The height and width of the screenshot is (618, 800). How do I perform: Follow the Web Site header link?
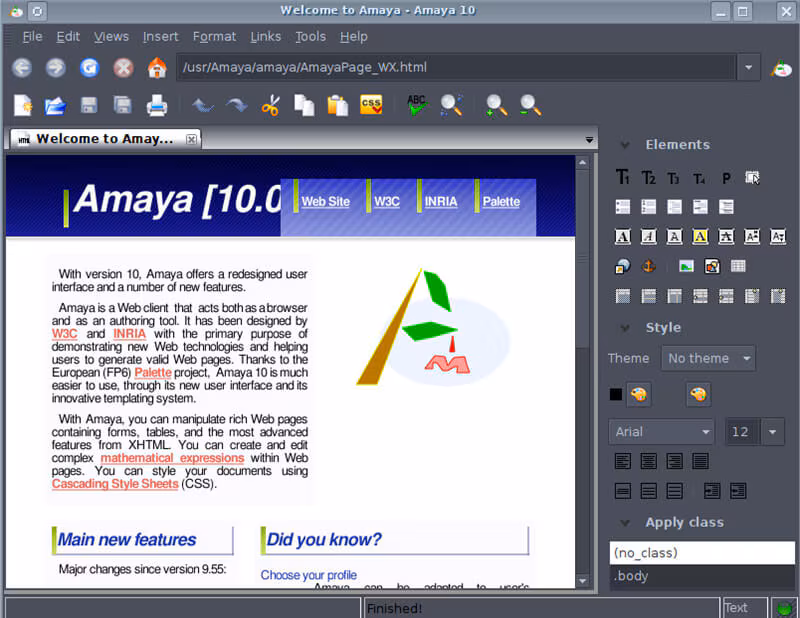click(326, 202)
